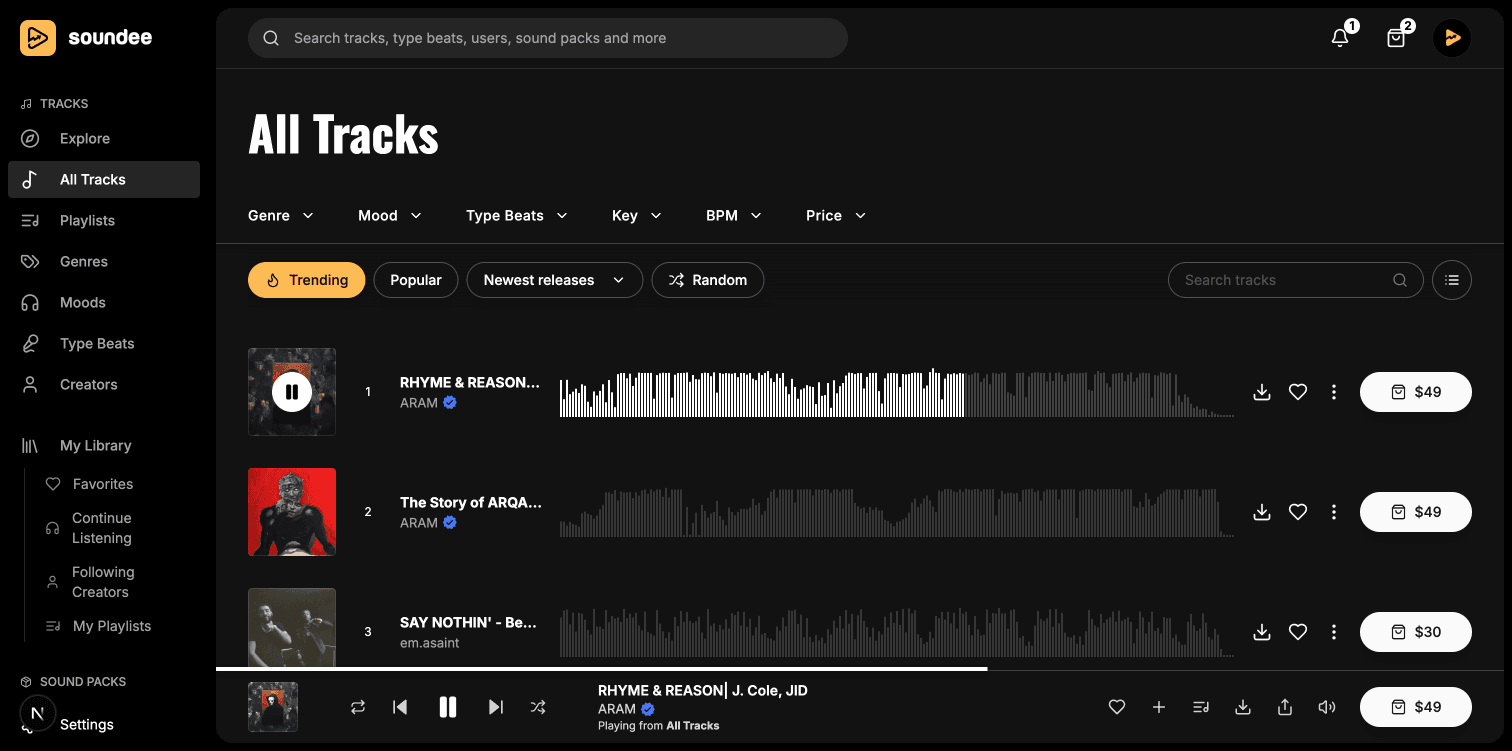Open the Following Creators page
1512x751 pixels.
(103, 581)
